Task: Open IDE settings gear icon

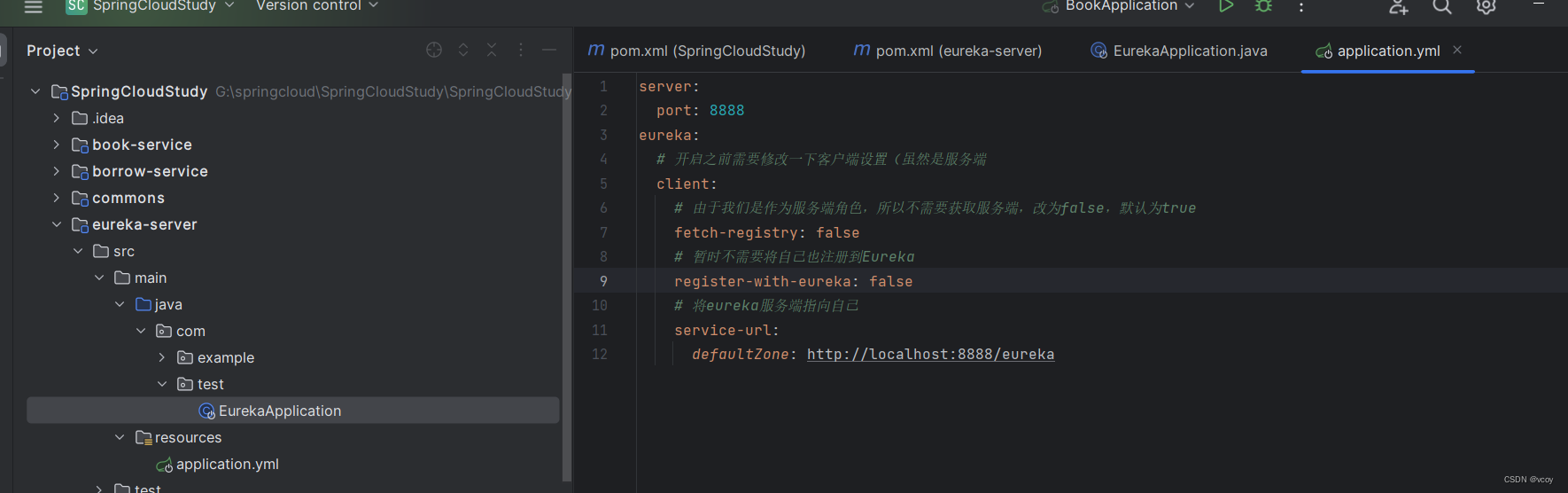Action: tap(1486, 7)
